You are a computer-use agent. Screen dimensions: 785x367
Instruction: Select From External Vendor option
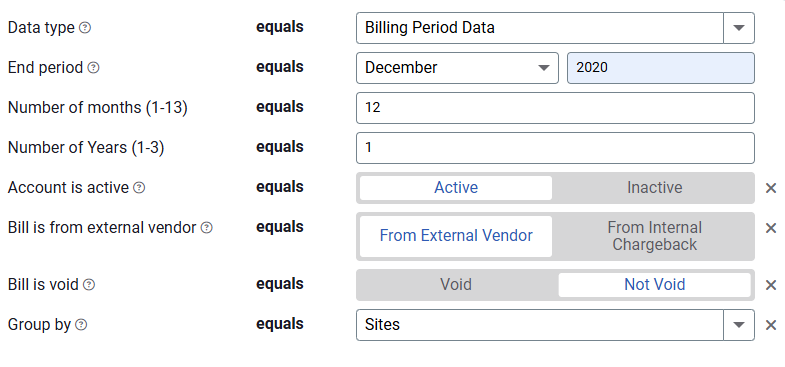(456, 236)
